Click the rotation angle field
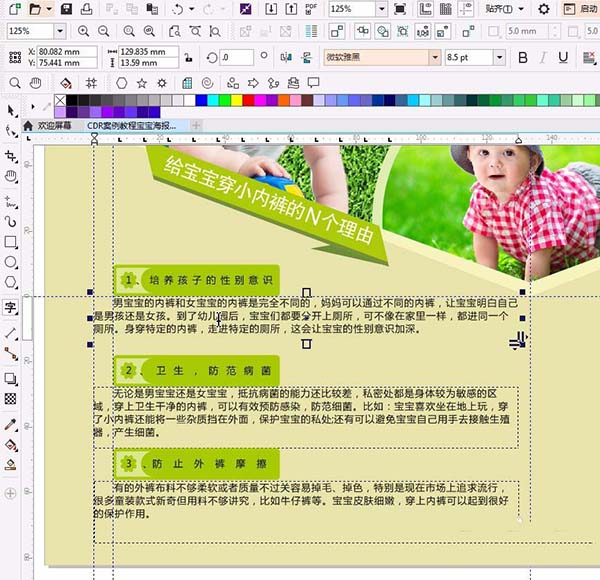600x580 pixels. [236, 58]
